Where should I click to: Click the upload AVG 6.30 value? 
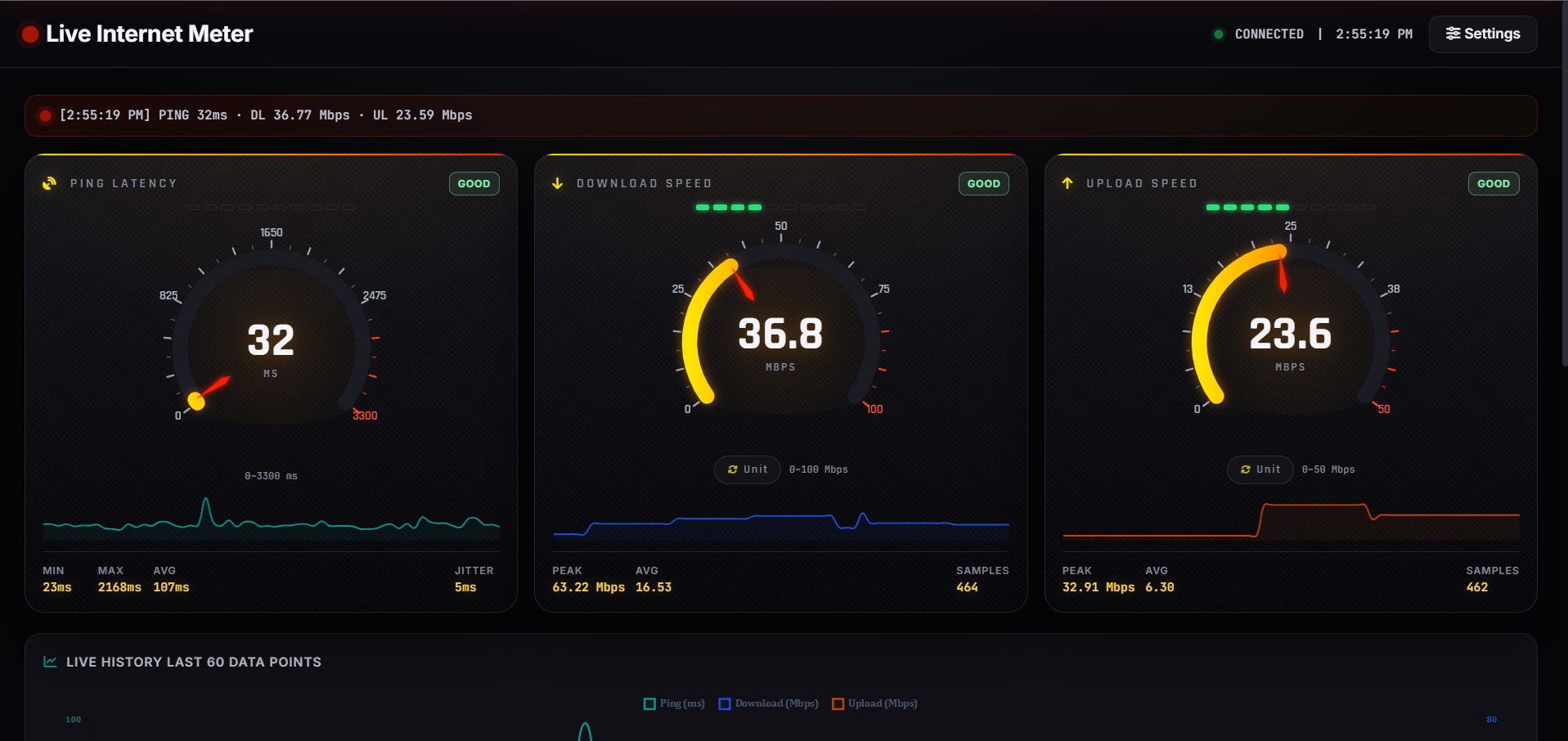pyautogui.click(x=1160, y=587)
